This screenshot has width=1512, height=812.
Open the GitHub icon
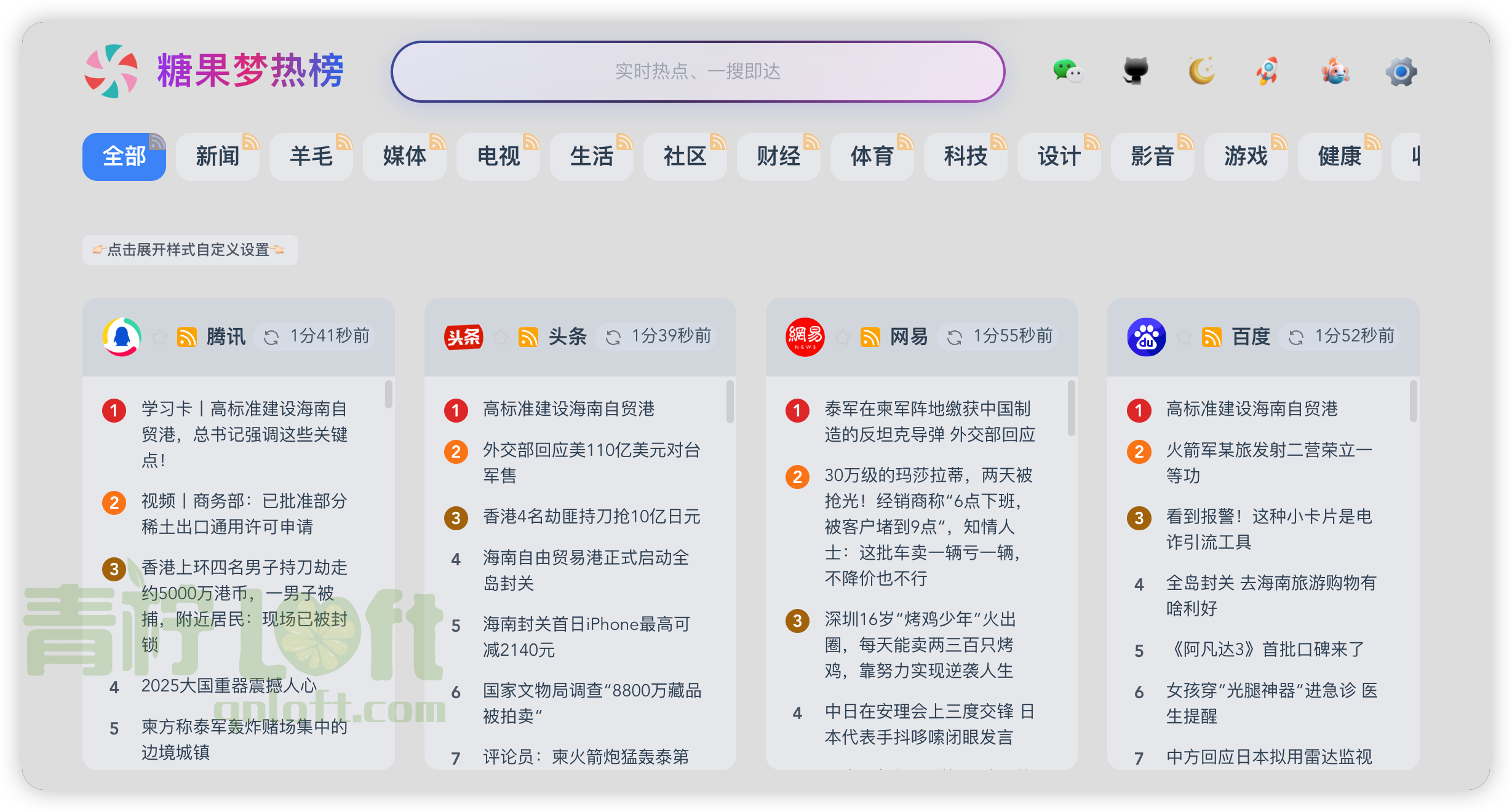click(x=1135, y=71)
